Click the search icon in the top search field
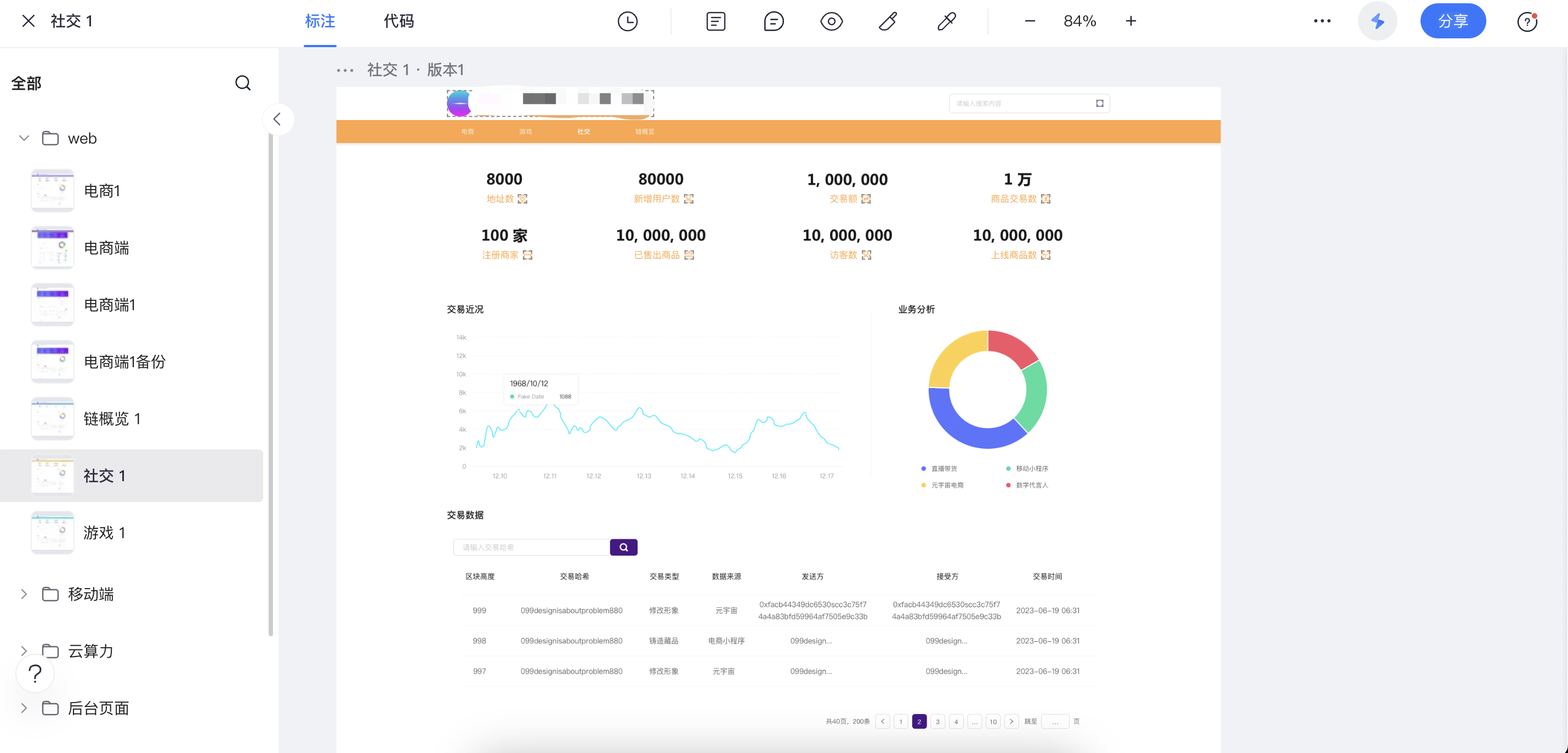The width and height of the screenshot is (1568, 753). (x=1099, y=104)
